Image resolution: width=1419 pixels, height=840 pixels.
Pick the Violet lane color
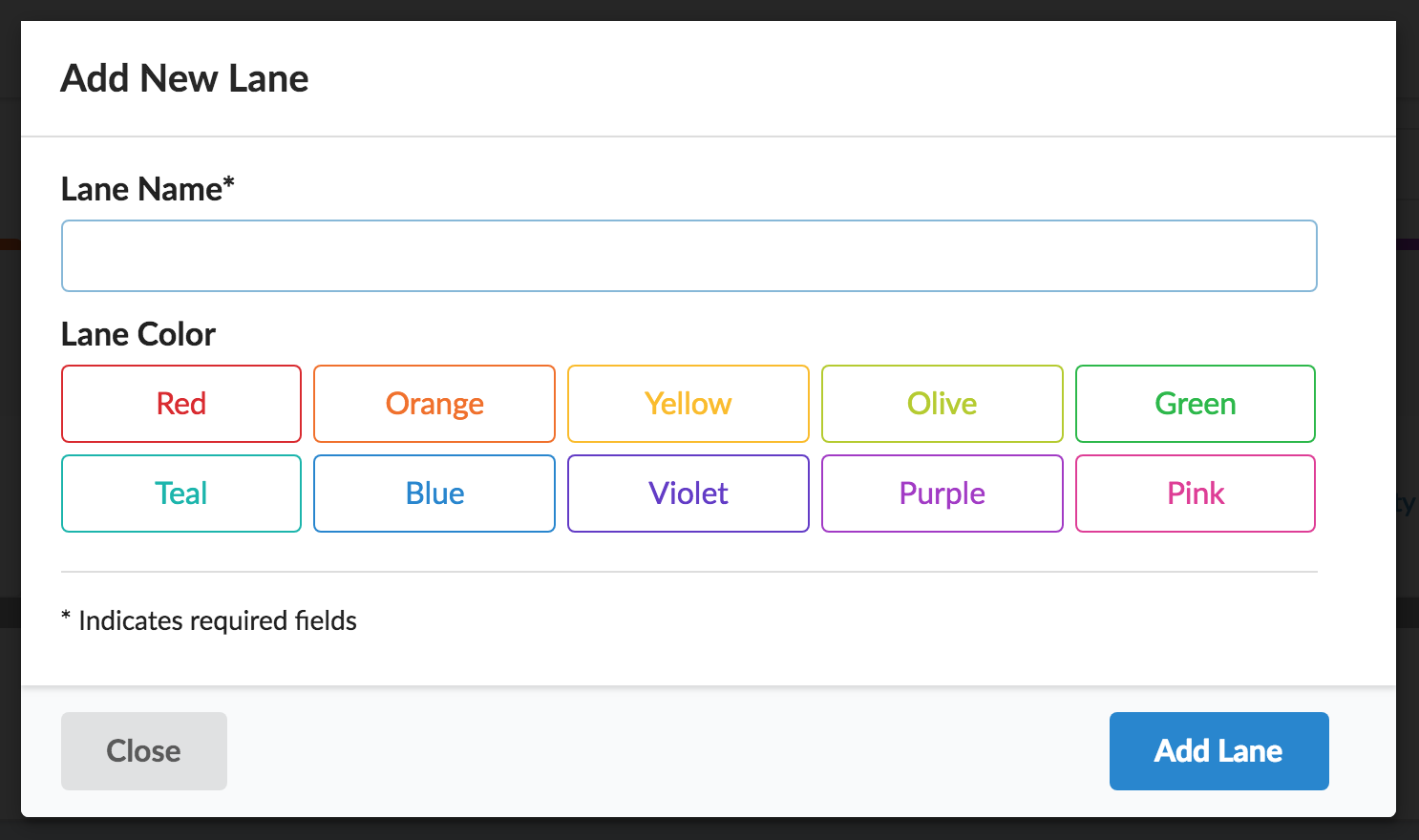pyautogui.click(x=688, y=493)
